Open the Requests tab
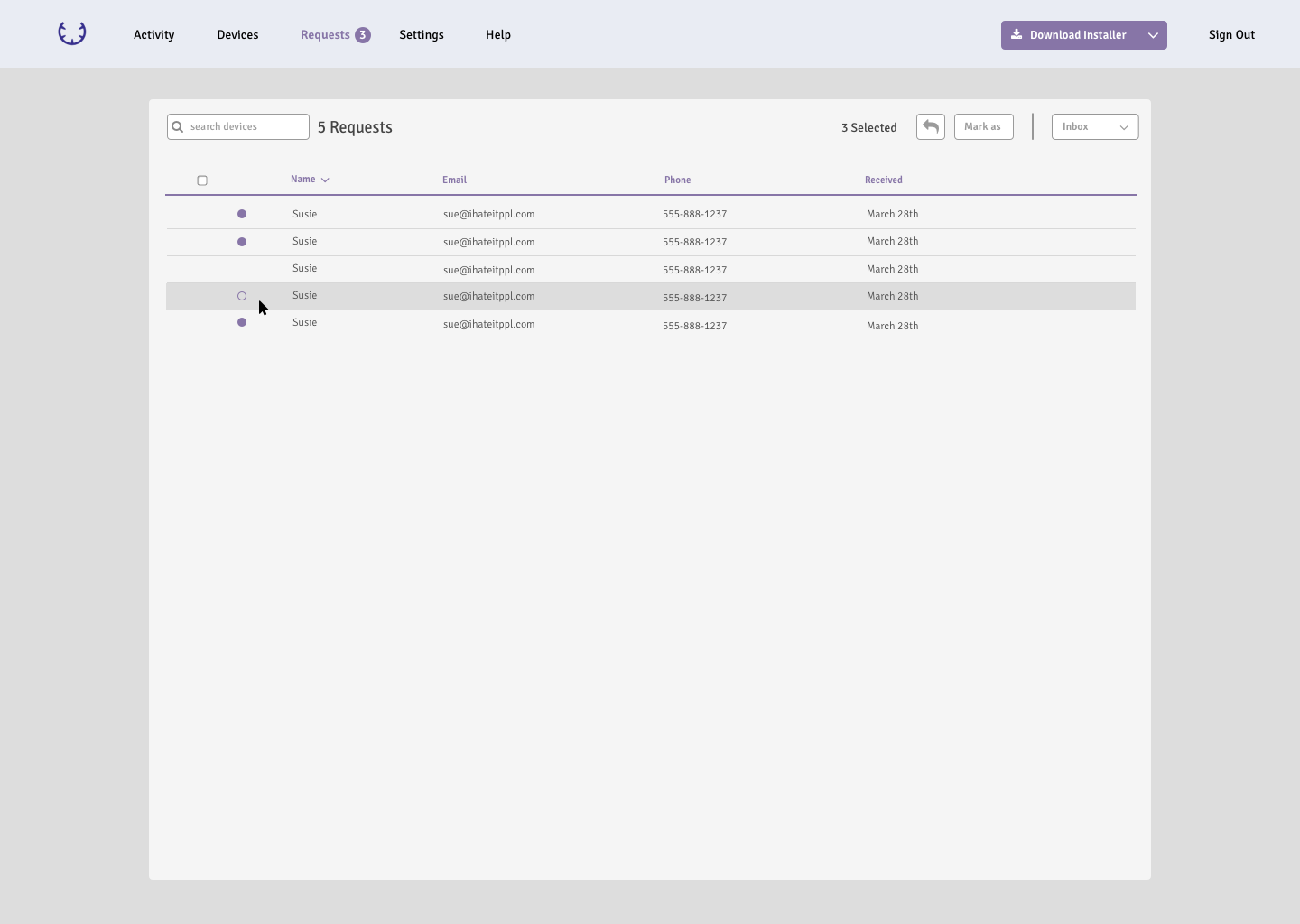The image size is (1300, 924). click(325, 35)
